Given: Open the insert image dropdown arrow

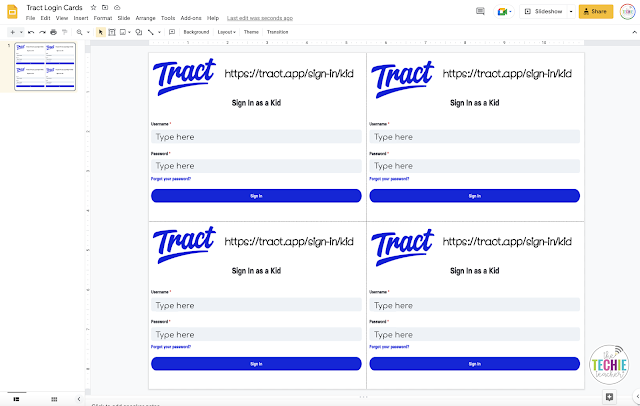Looking at the screenshot, I should click(x=129, y=32).
